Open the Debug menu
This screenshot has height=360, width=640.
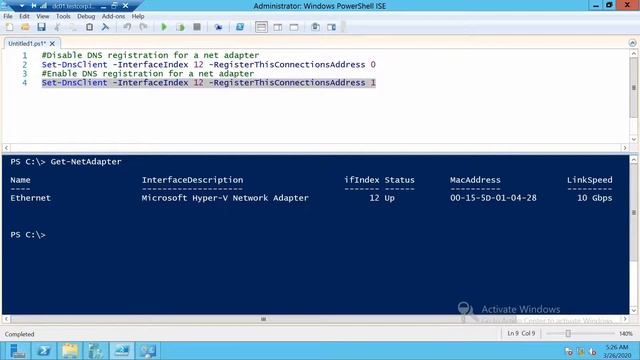pyautogui.click(x=86, y=16)
